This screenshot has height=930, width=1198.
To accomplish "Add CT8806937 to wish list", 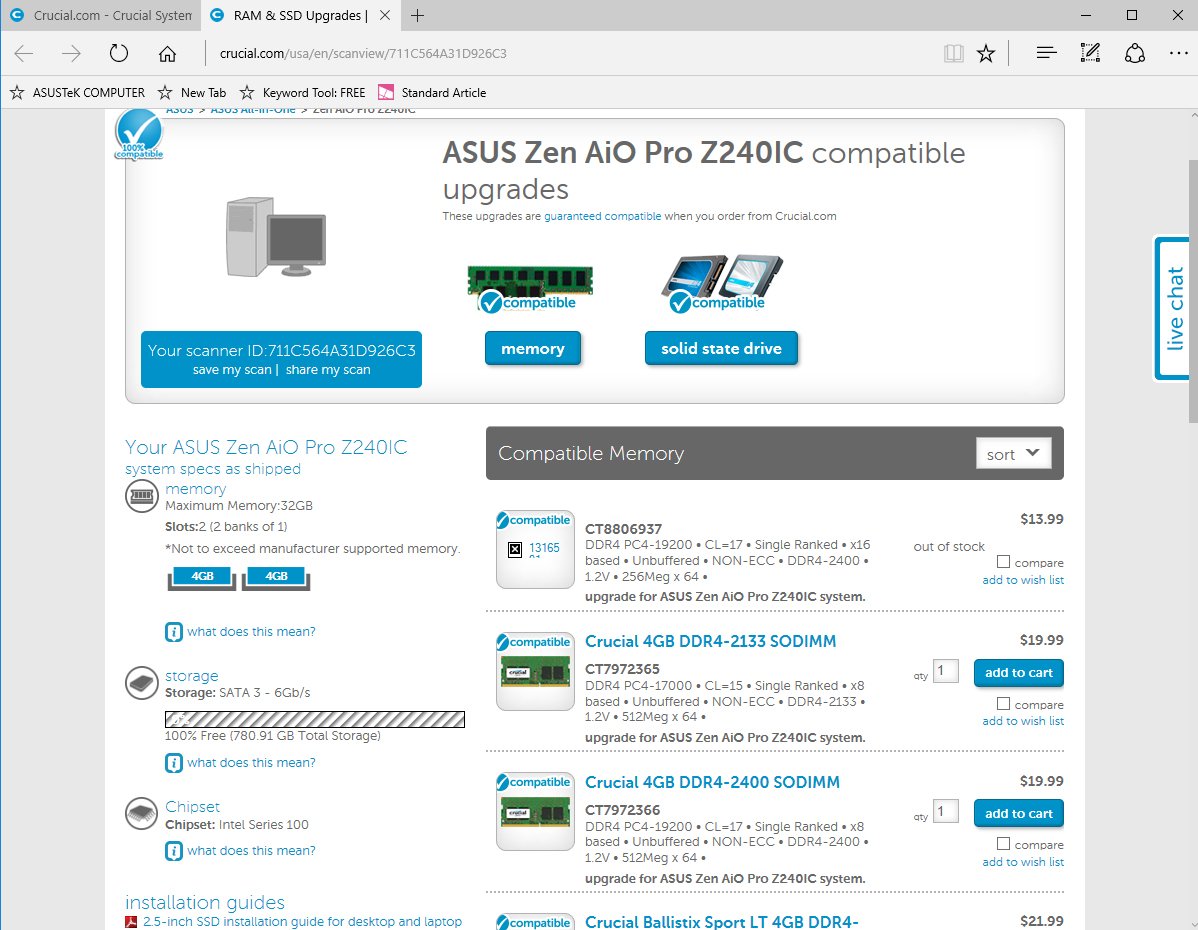I will pos(1023,580).
